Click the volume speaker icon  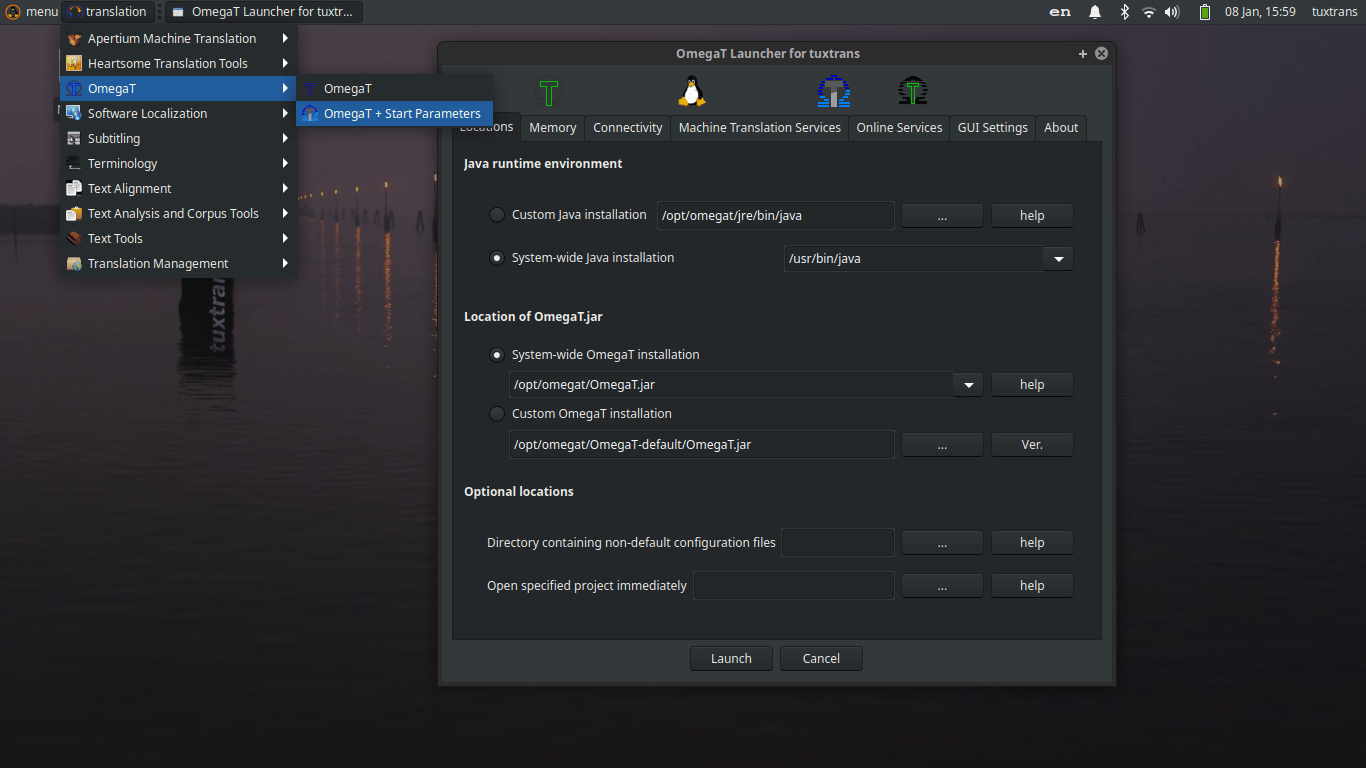click(1173, 12)
